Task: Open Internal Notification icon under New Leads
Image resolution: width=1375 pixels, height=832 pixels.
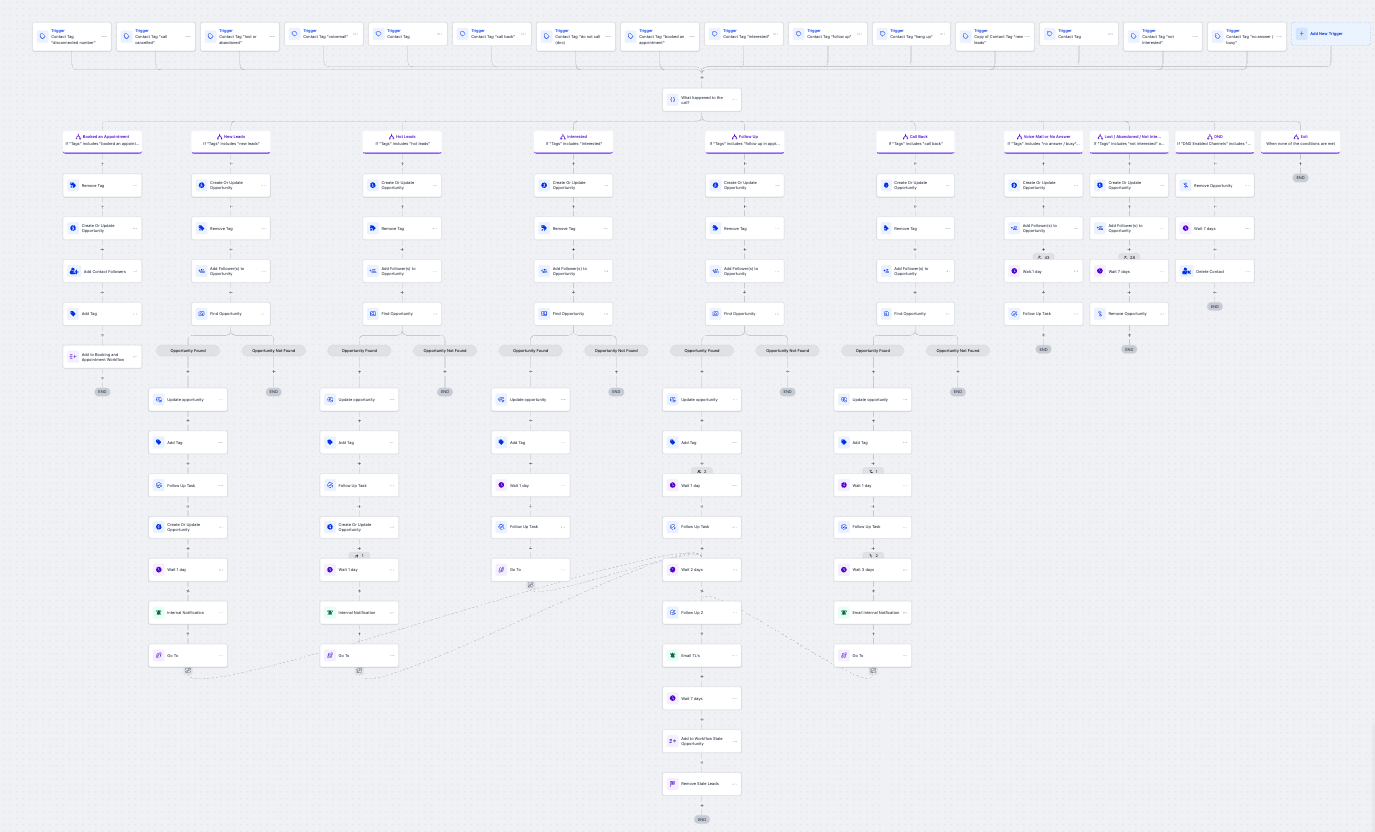Action: 158,612
